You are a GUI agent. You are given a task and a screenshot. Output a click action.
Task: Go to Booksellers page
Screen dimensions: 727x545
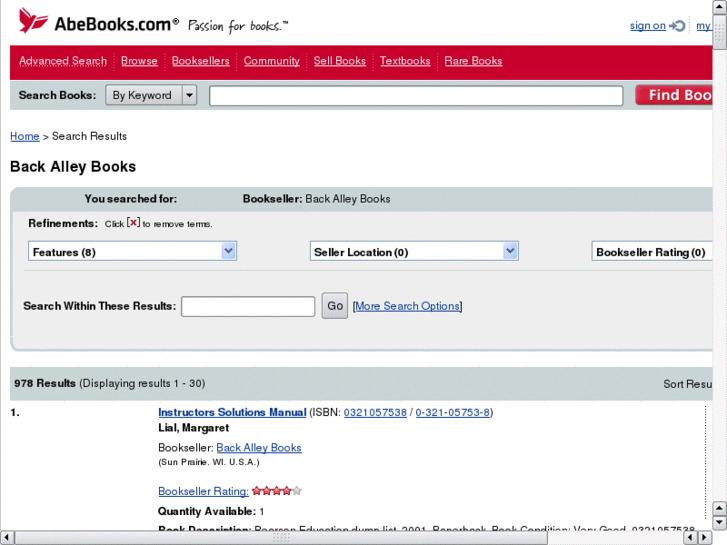coord(201,61)
